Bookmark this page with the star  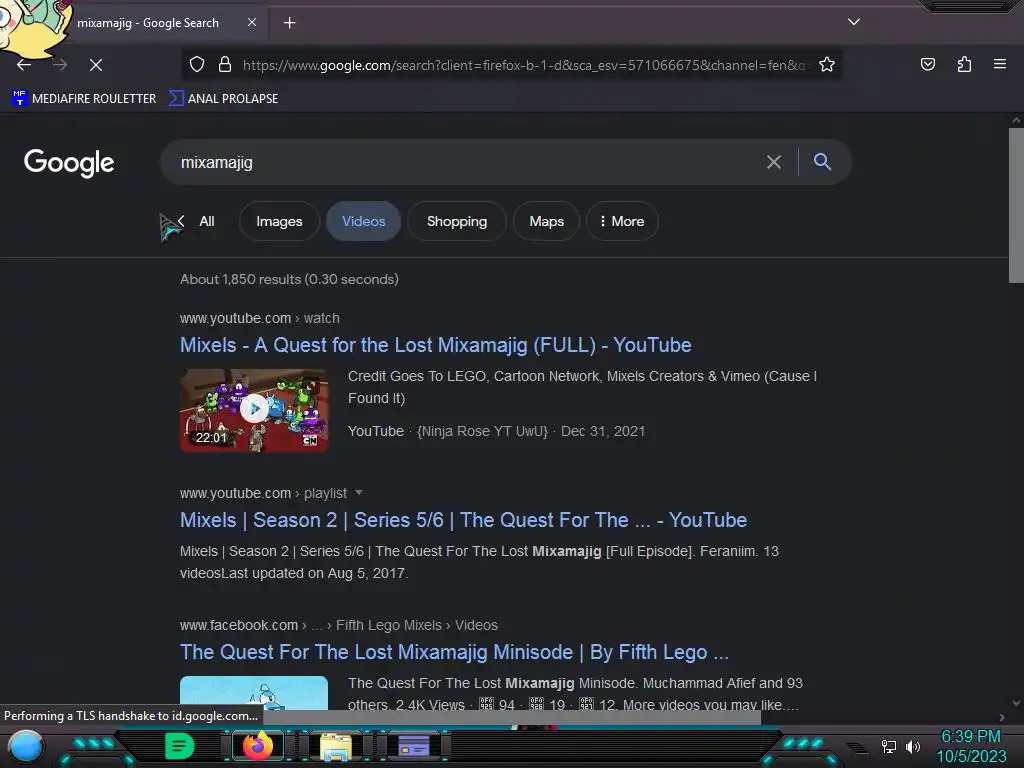[827, 64]
